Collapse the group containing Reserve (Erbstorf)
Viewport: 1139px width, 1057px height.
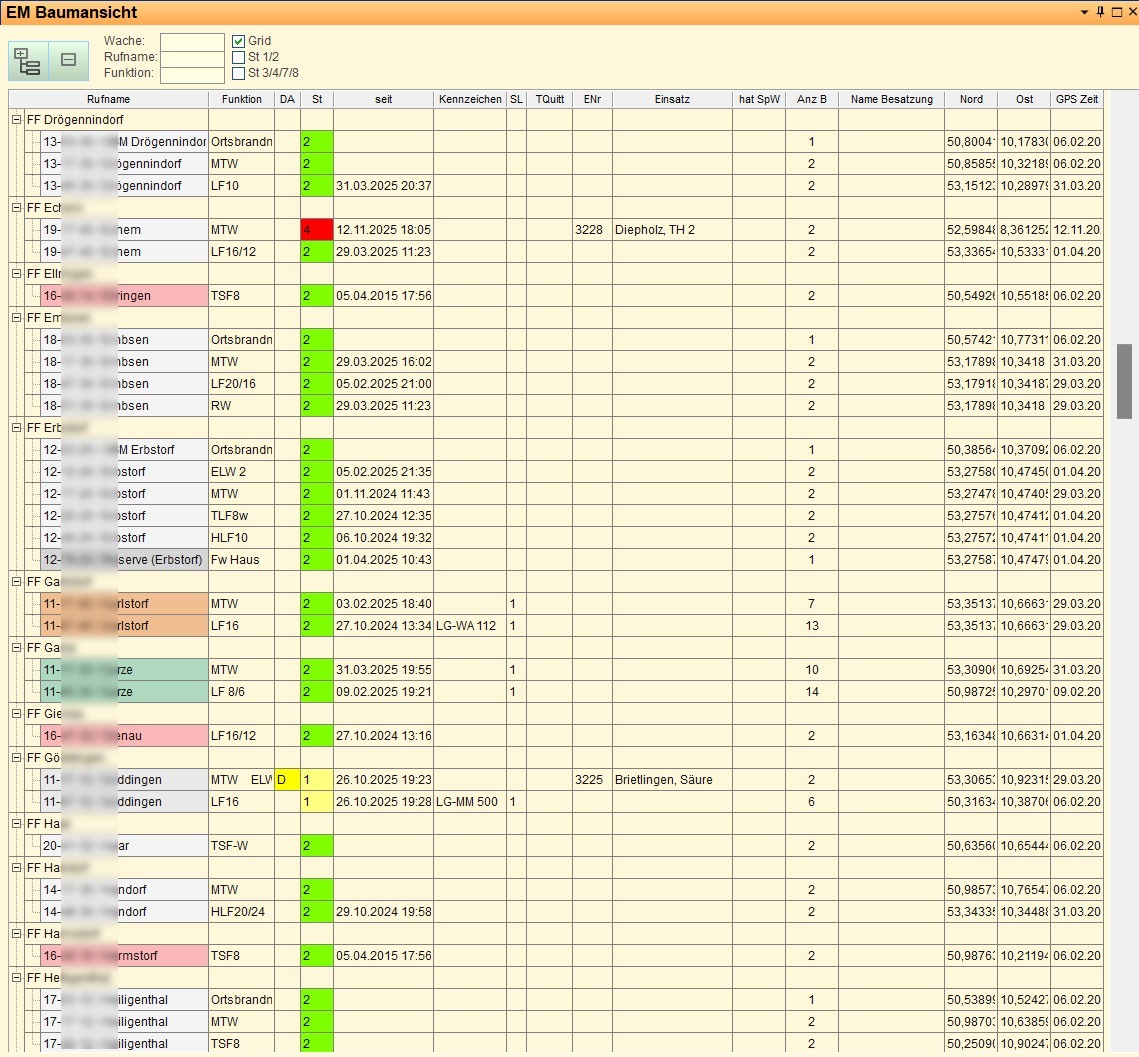(16, 427)
